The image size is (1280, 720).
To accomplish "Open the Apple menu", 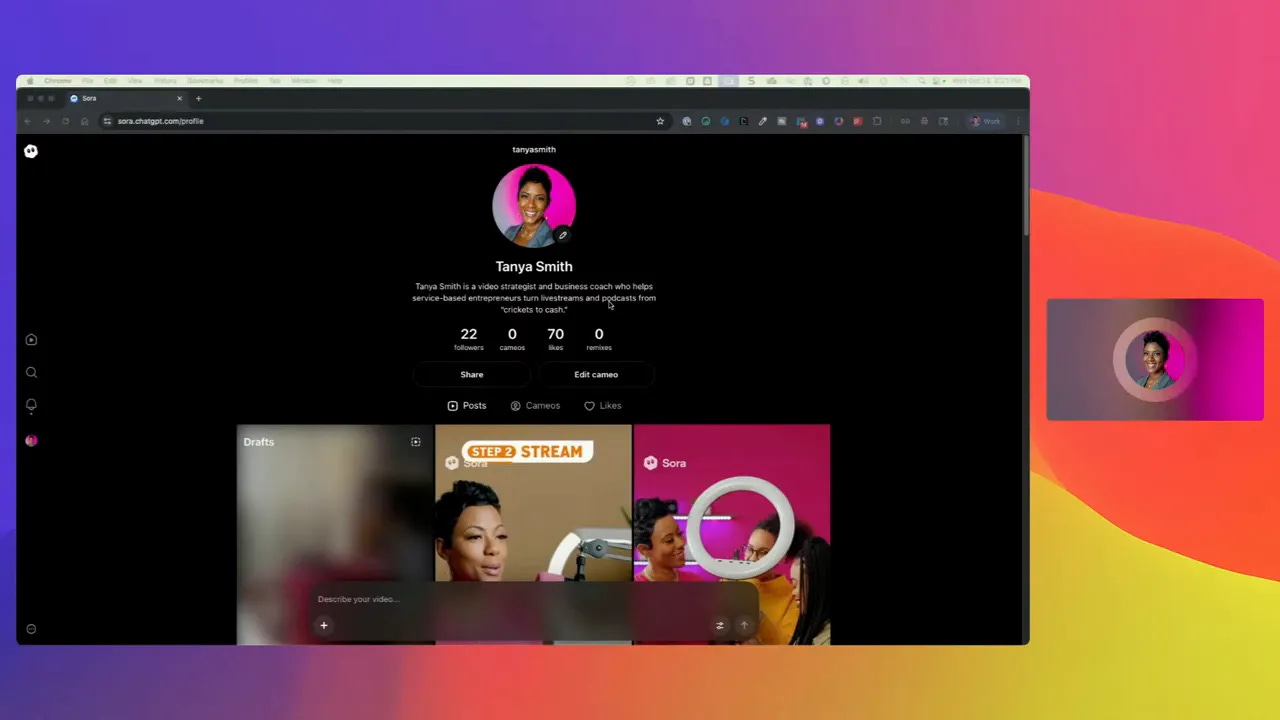I will pos(30,81).
